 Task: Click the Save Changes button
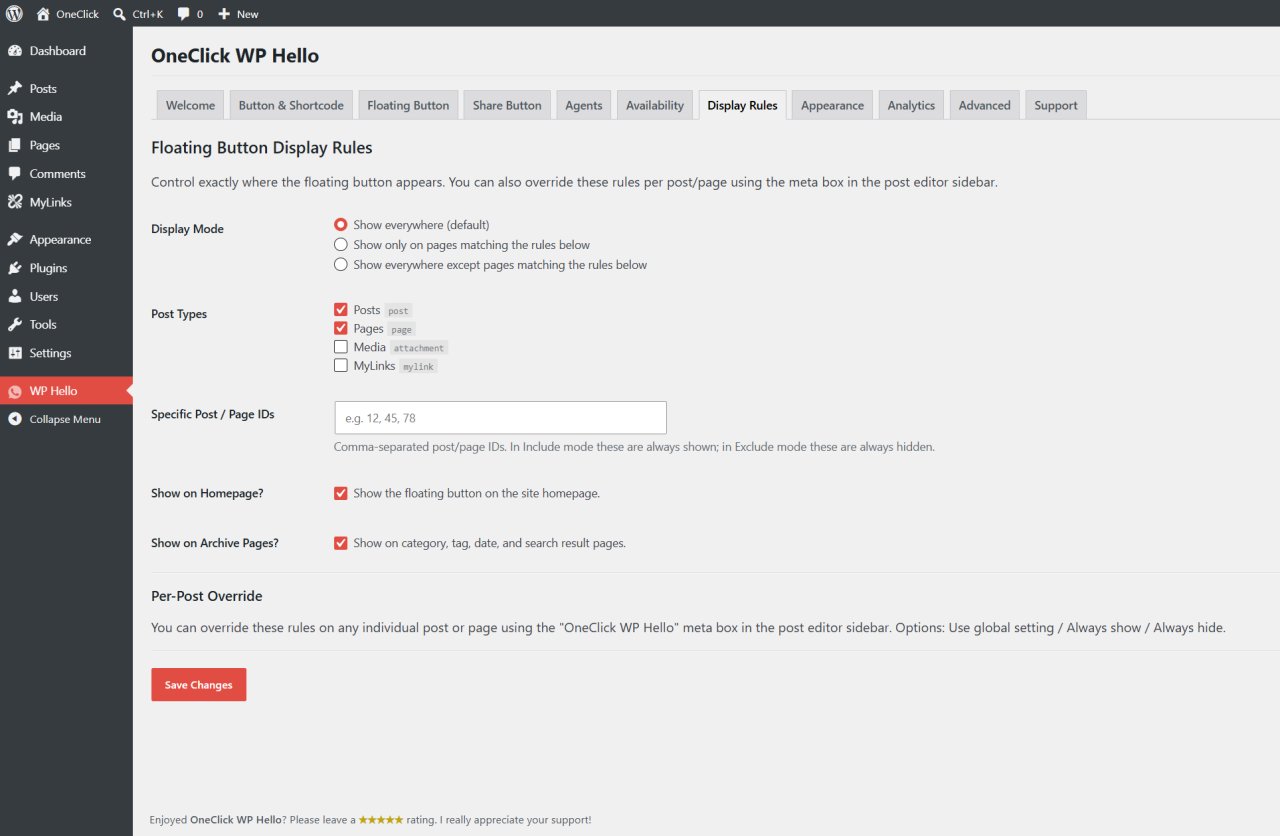pyautogui.click(x=198, y=685)
